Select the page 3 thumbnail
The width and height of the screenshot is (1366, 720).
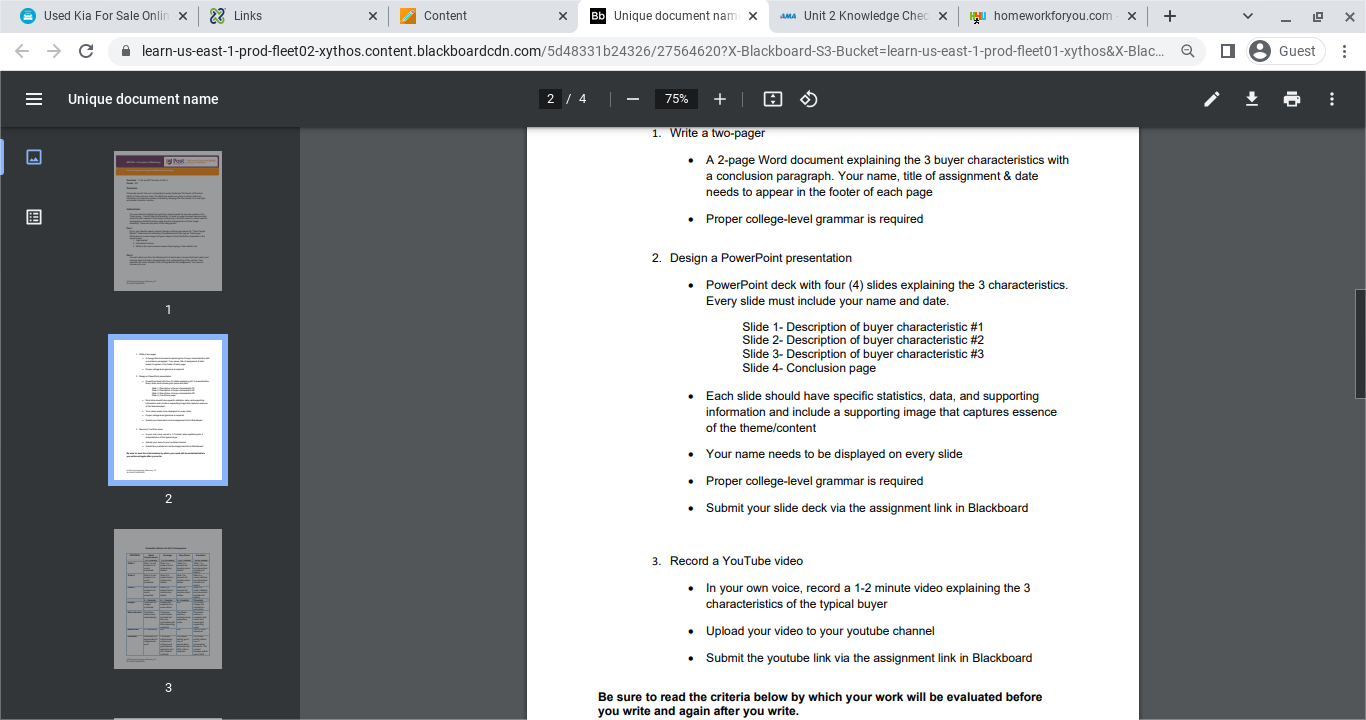tap(168, 599)
